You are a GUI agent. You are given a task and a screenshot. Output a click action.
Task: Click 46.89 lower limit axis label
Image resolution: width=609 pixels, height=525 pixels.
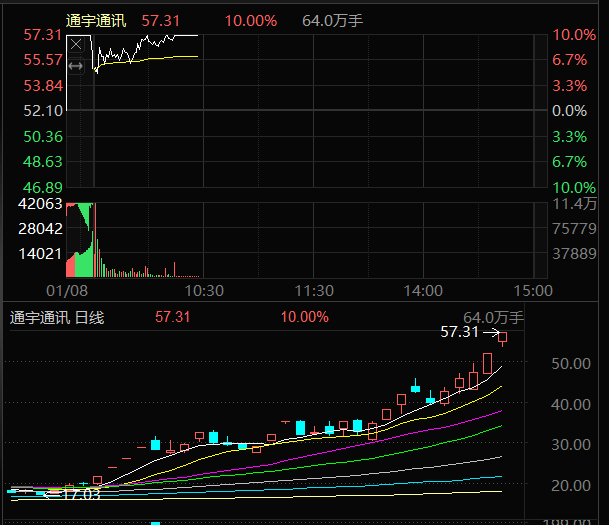(43, 188)
